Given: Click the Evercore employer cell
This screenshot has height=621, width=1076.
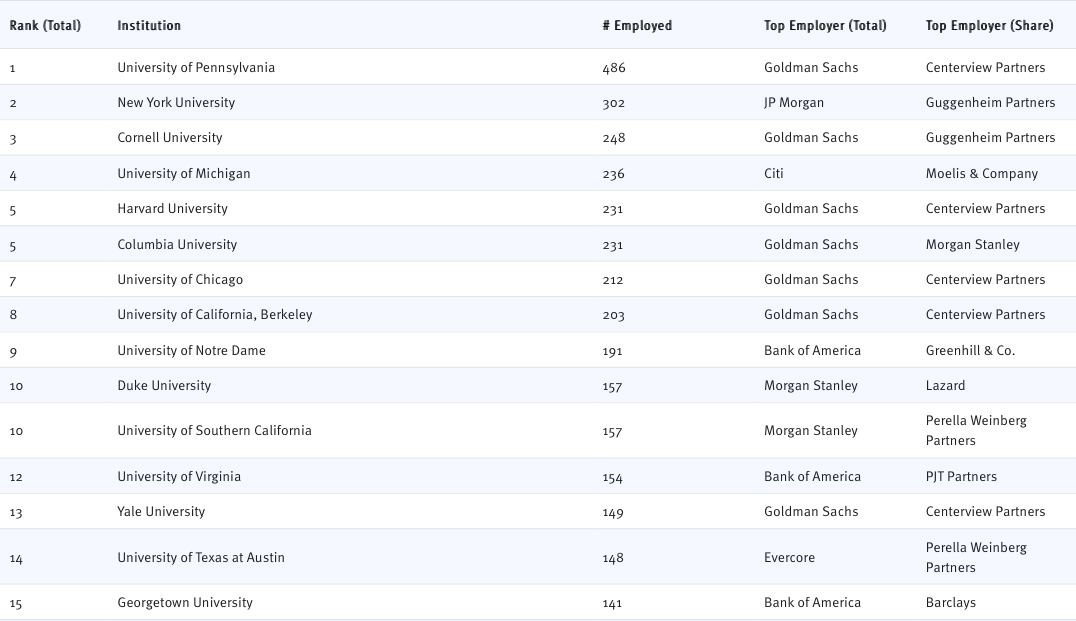Looking at the screenshot, I should click(x=789, y=557).
